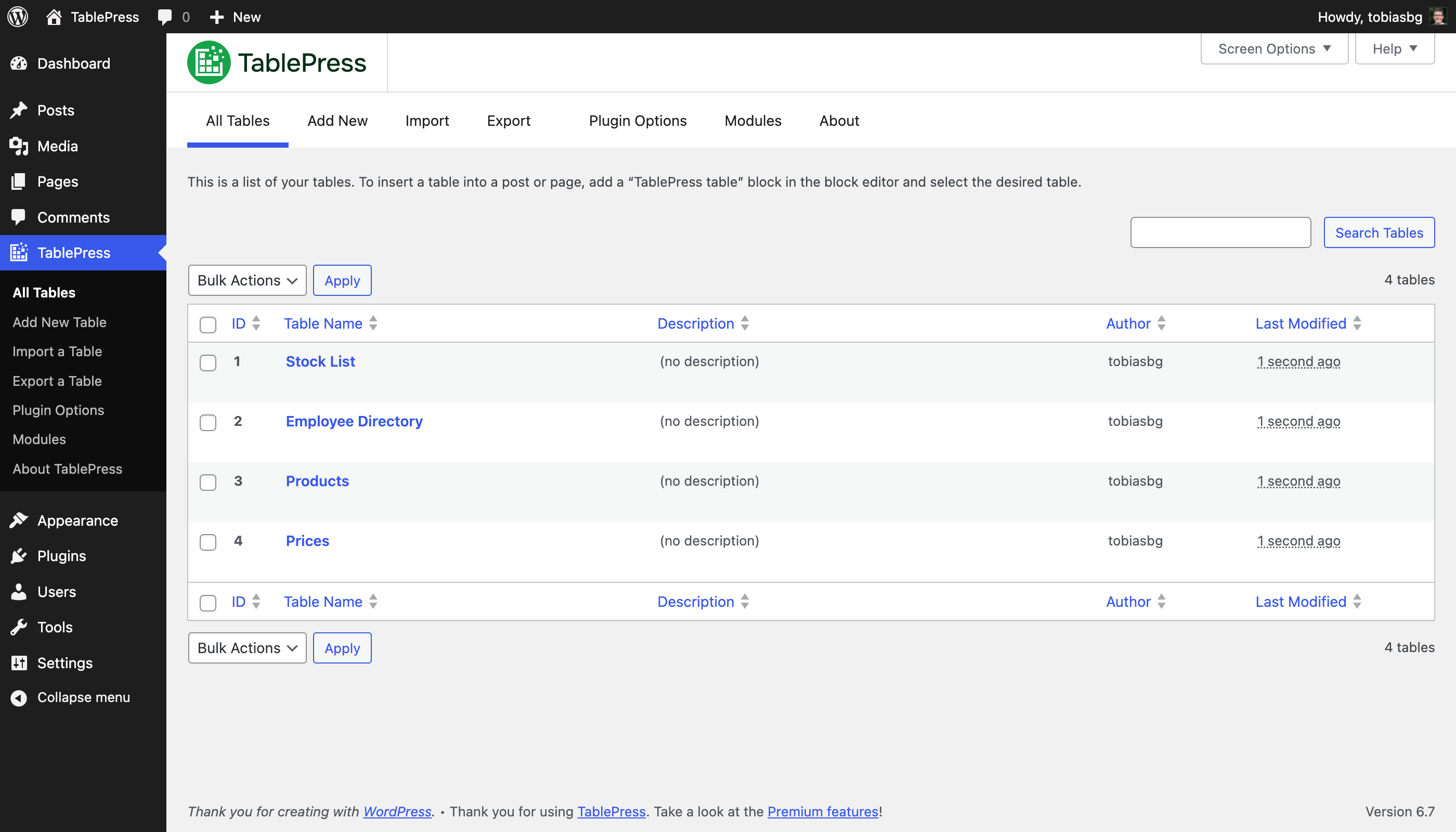
Task: Open the Employee Directory table
Action: (354, 421)
